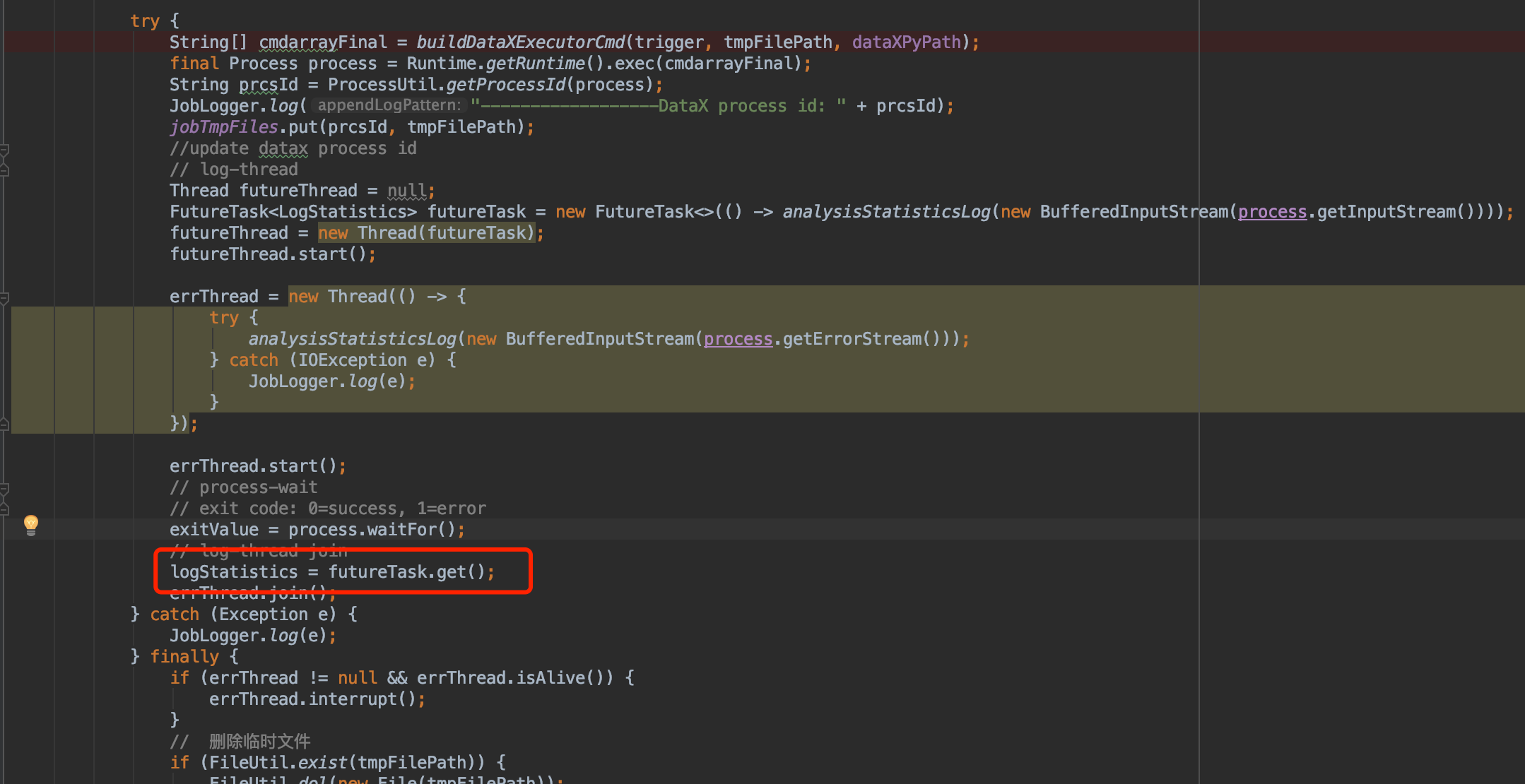
Task: Click the underlined process link in getErrorStream call
Action: pyautogui.click(x=738, y=338)
